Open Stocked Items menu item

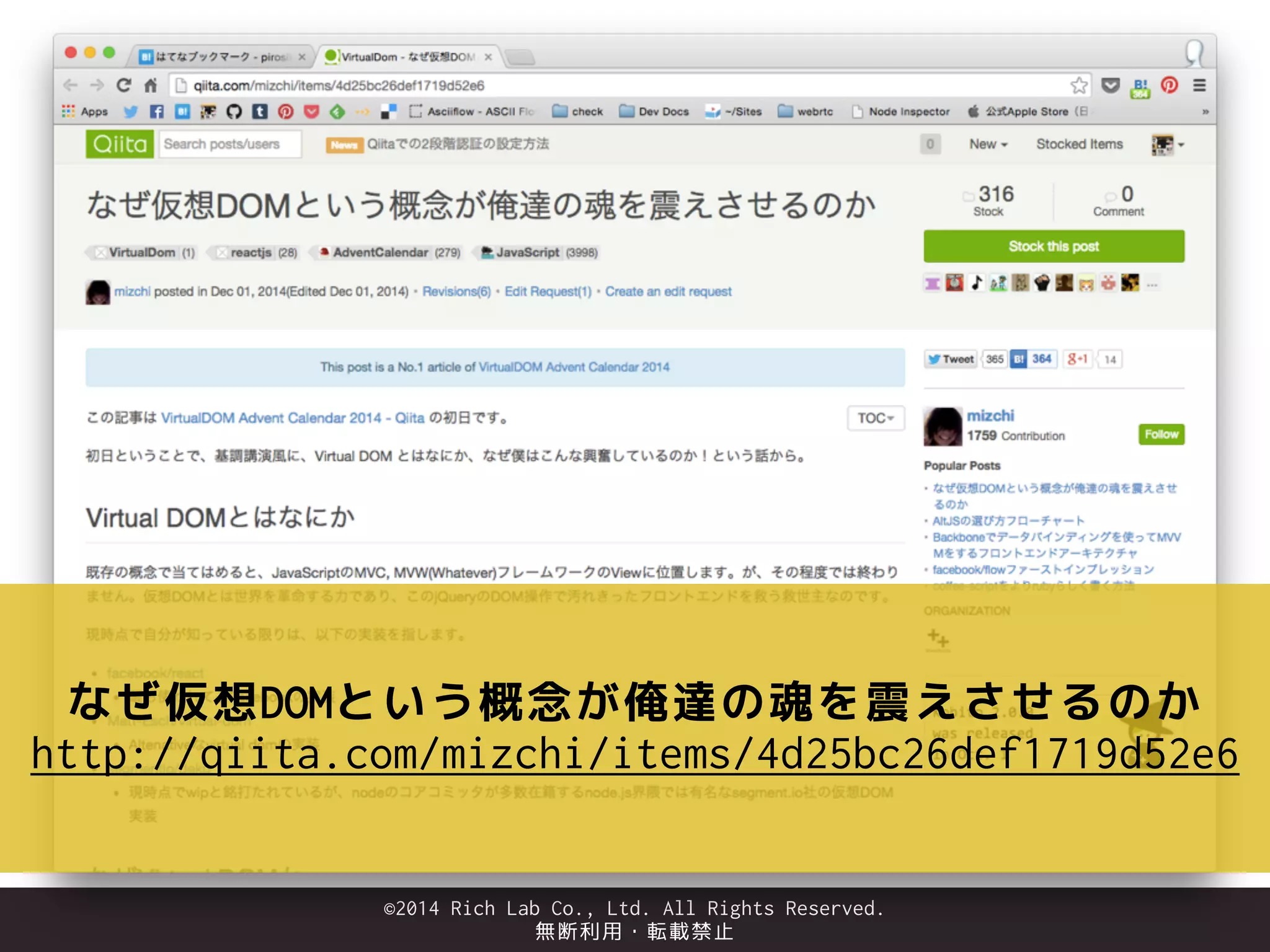pos(1079,144)
